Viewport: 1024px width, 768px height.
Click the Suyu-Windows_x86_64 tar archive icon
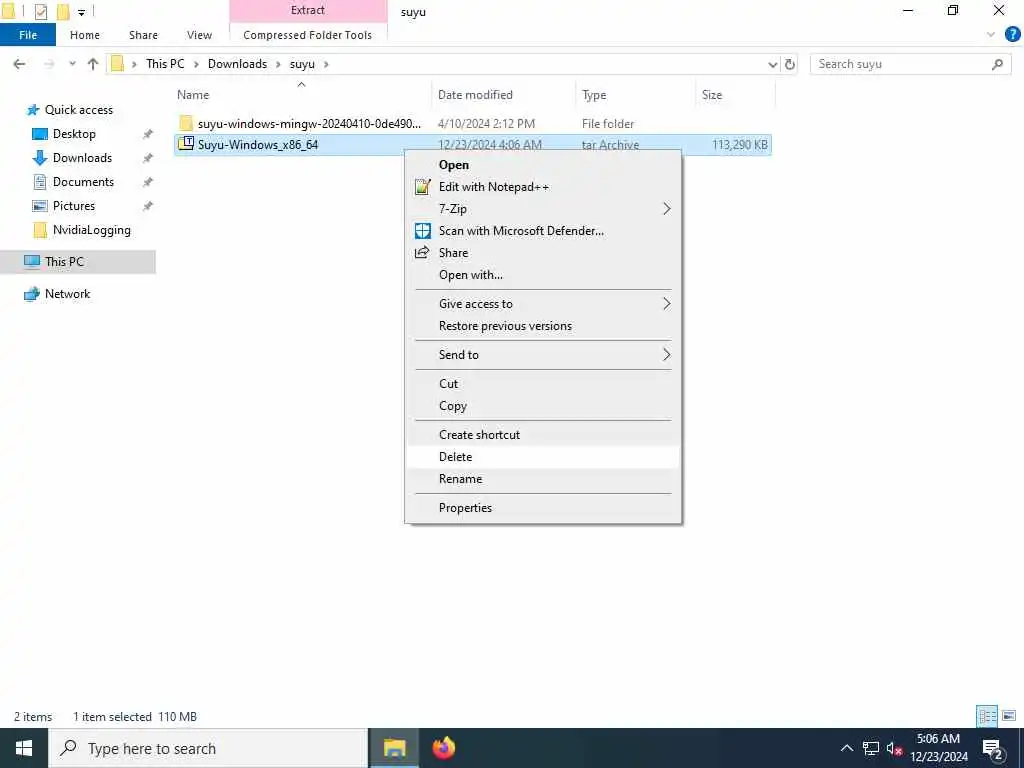(186, 144)
